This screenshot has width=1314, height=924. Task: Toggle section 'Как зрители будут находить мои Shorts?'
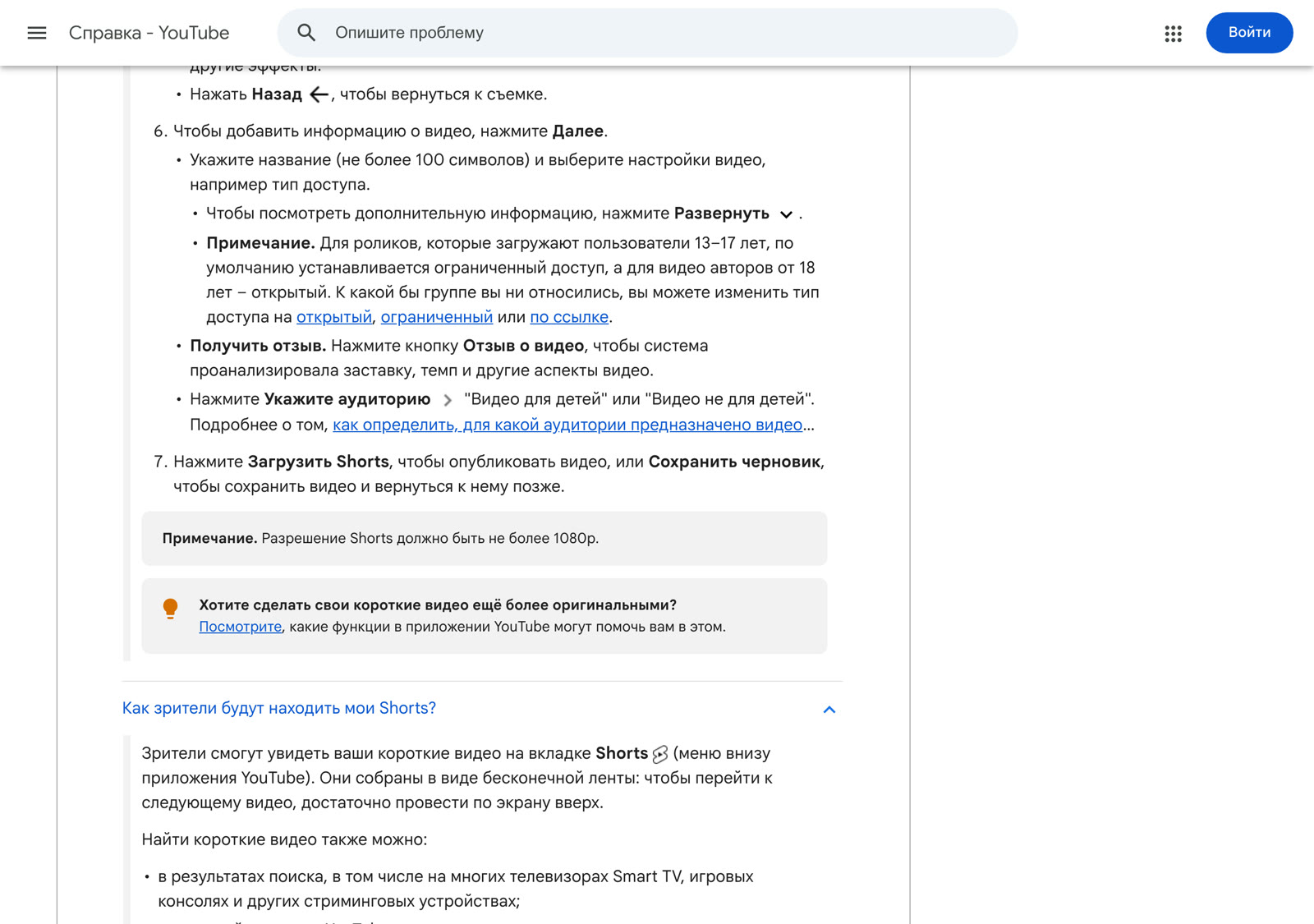tap(482, 709)
